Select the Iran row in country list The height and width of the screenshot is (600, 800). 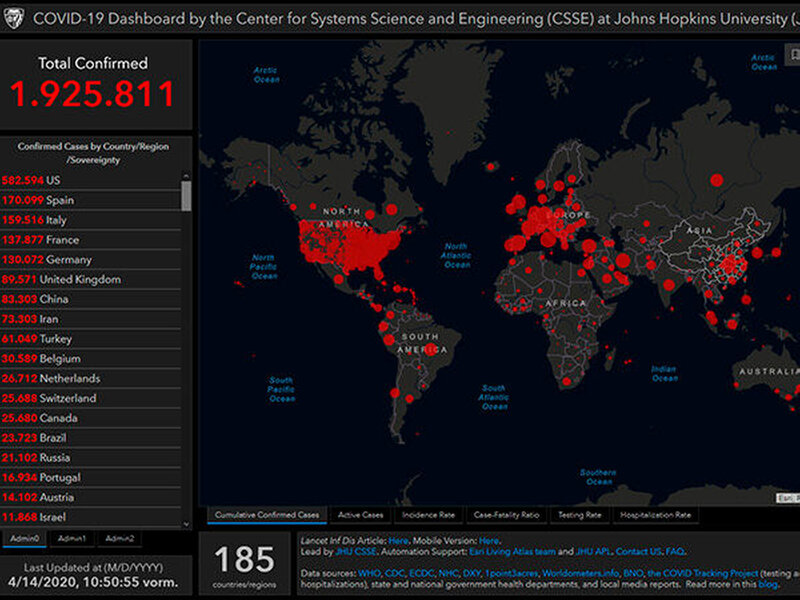(91, 319)
